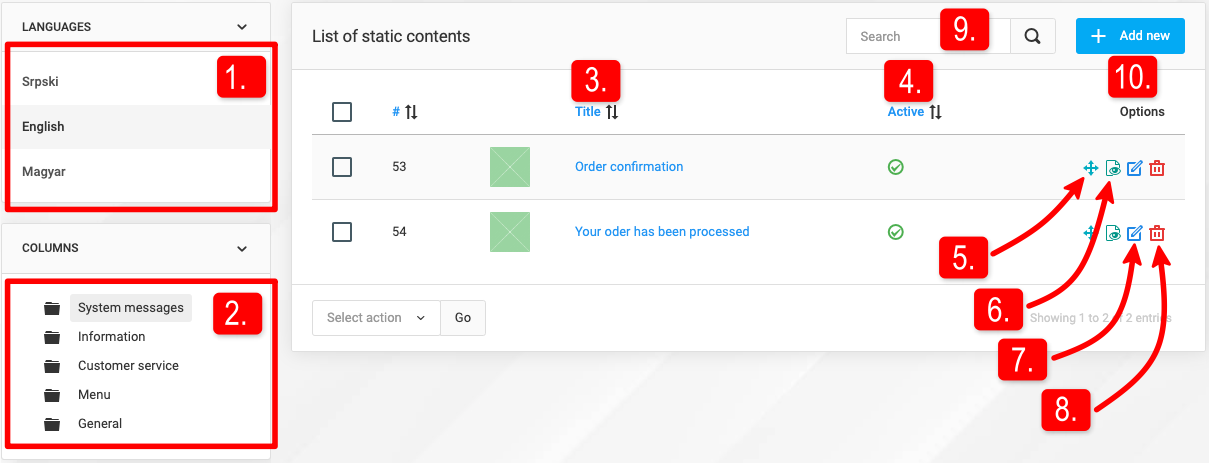
Task: Tick the select-all checkbox in header
Action: click(x=342, y=112)
